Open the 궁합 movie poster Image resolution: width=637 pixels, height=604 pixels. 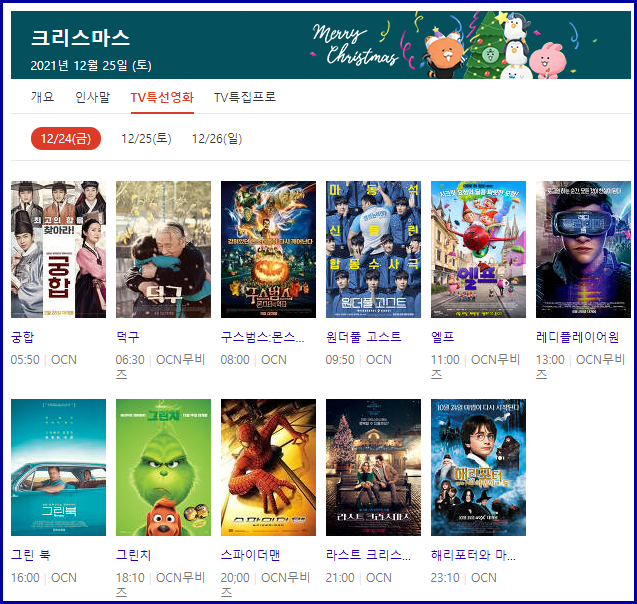(58, 249)
